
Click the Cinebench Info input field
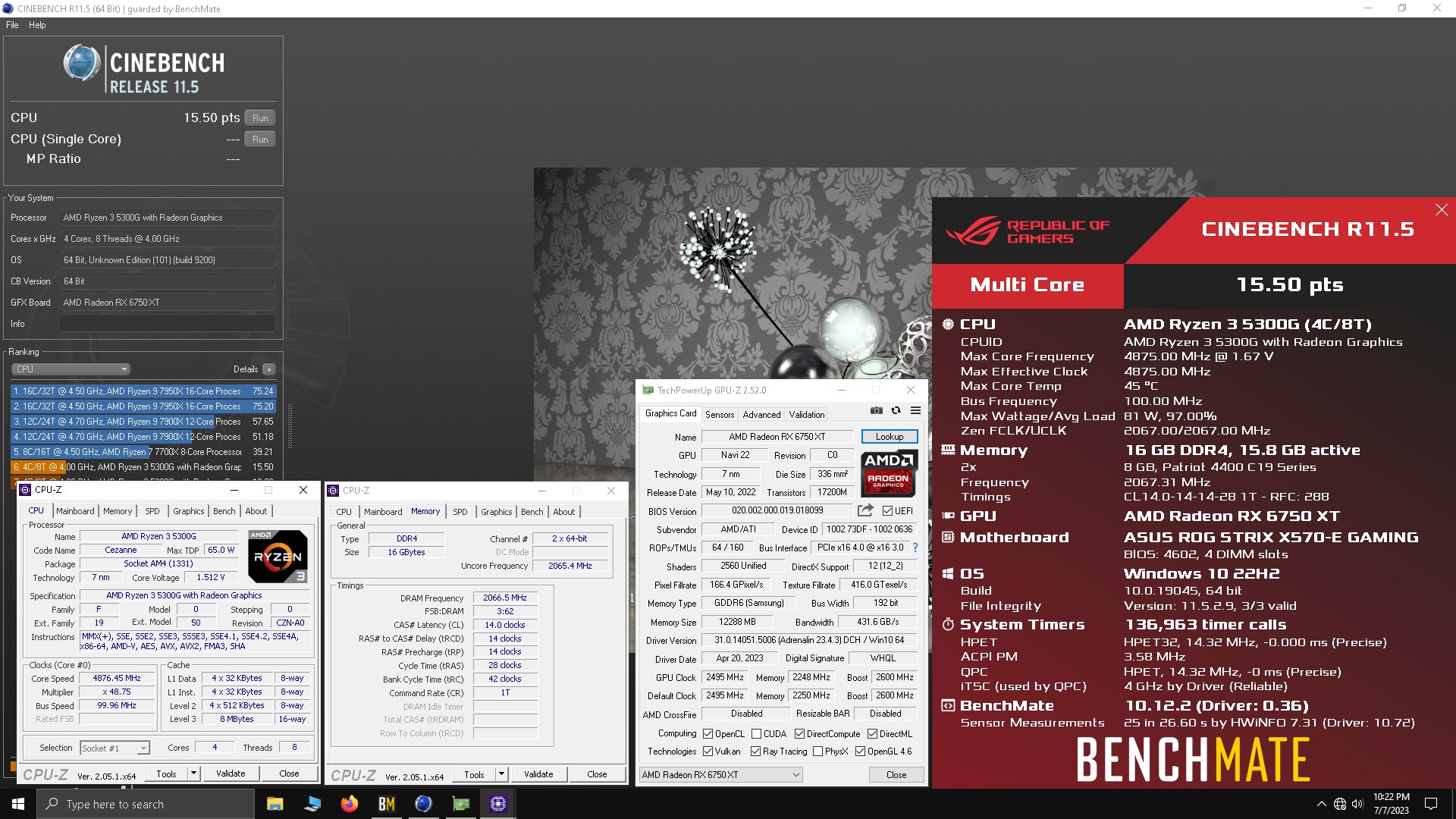pos(168,324)
